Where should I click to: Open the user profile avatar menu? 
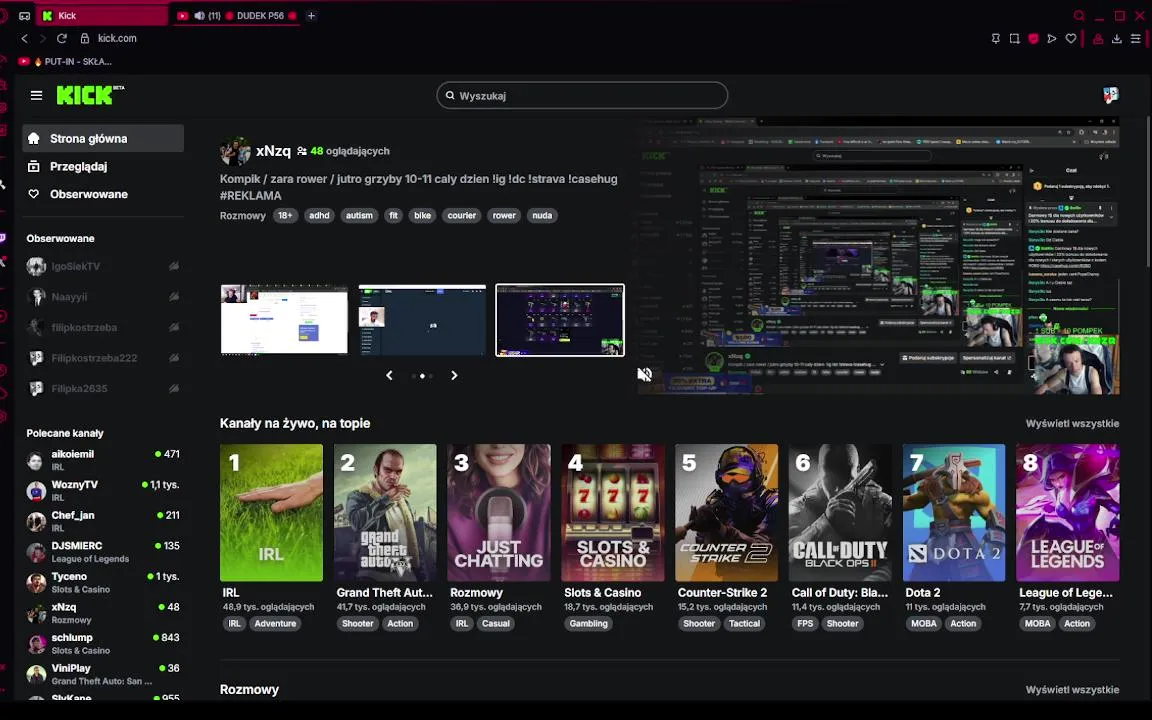(x=1111, y=95)
